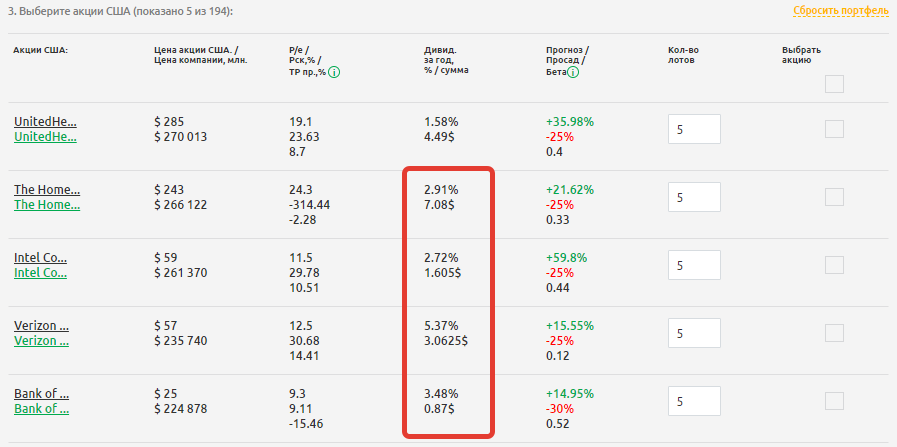Check the Home Depot stock checkbox
The image size is (897, 447).
834,197
